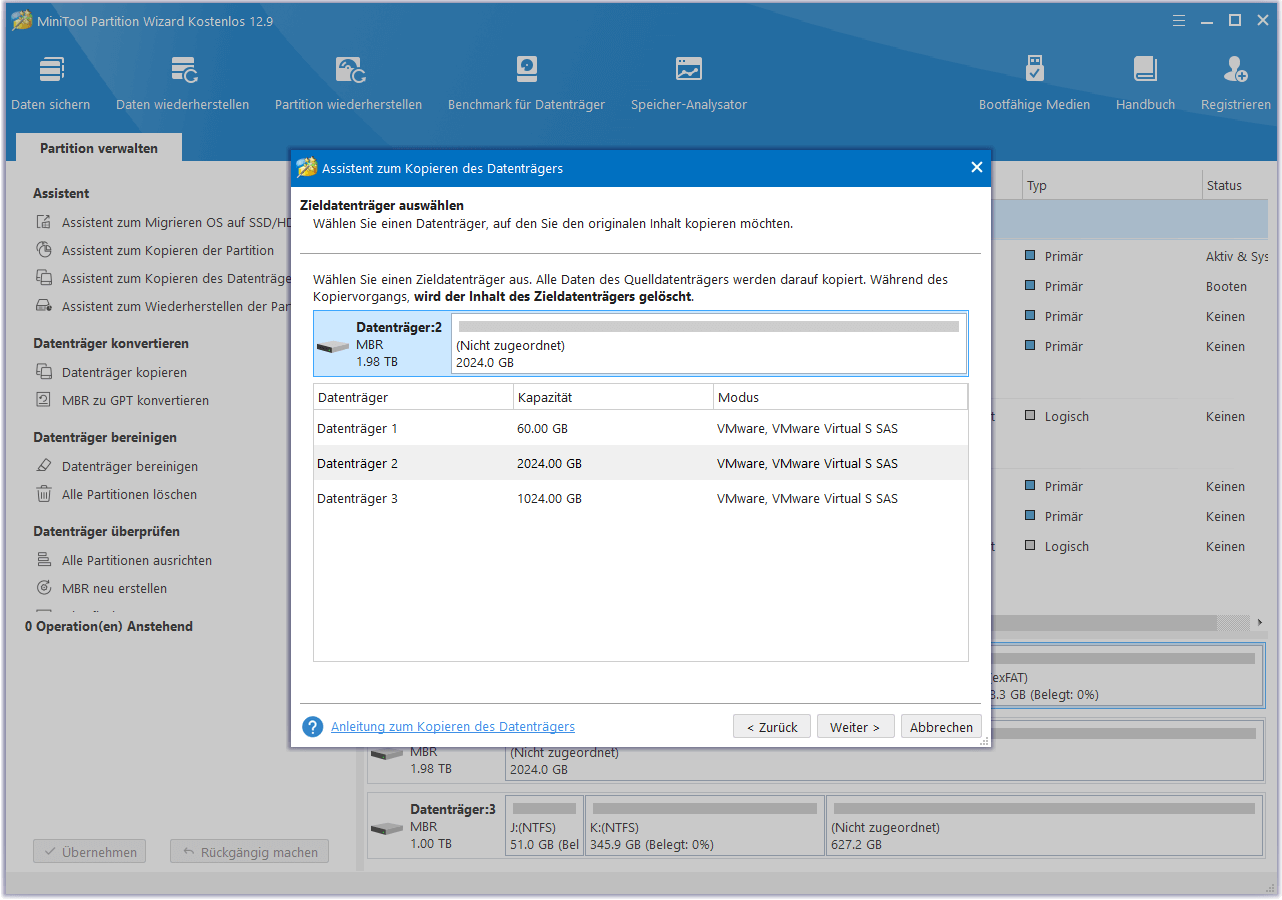The height and width of the screenshot is (900, 1282).
Task: Click the Aktiv & Sys status cell
Action: click(1237, 256)
